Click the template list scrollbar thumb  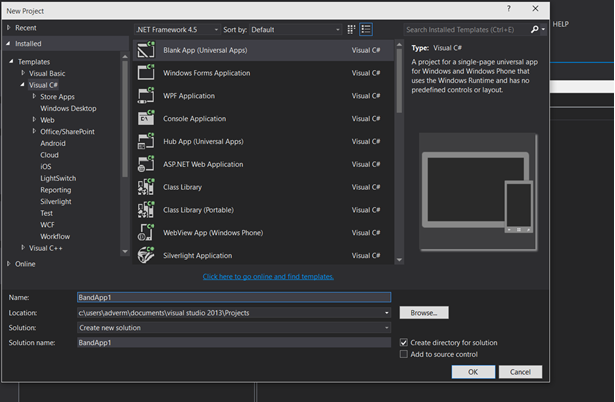pos(399,80)
